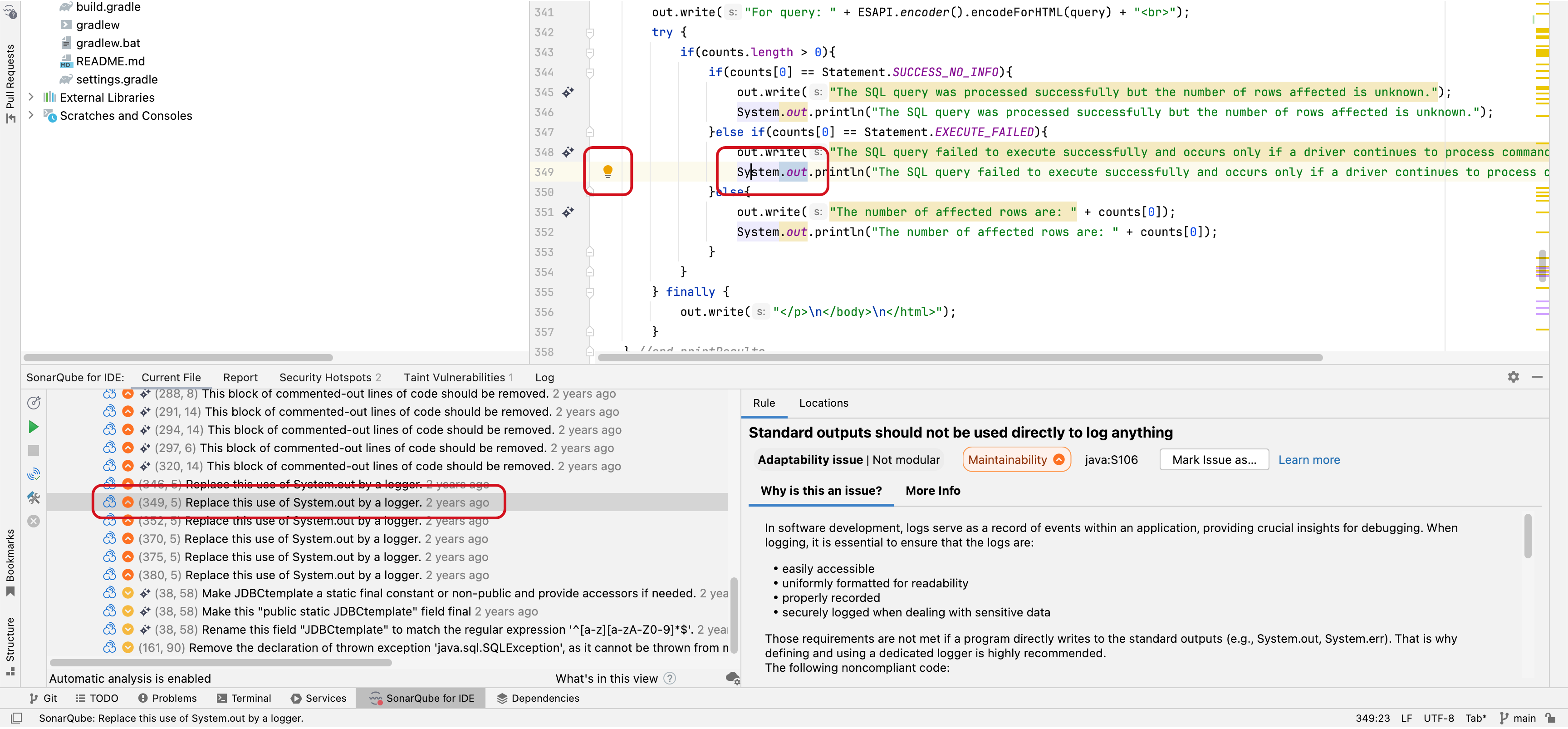This screenshot has width=1568, height=729.
Task: Click the SonarQube for IDE tool window button
Action: [x=421, y=698]
